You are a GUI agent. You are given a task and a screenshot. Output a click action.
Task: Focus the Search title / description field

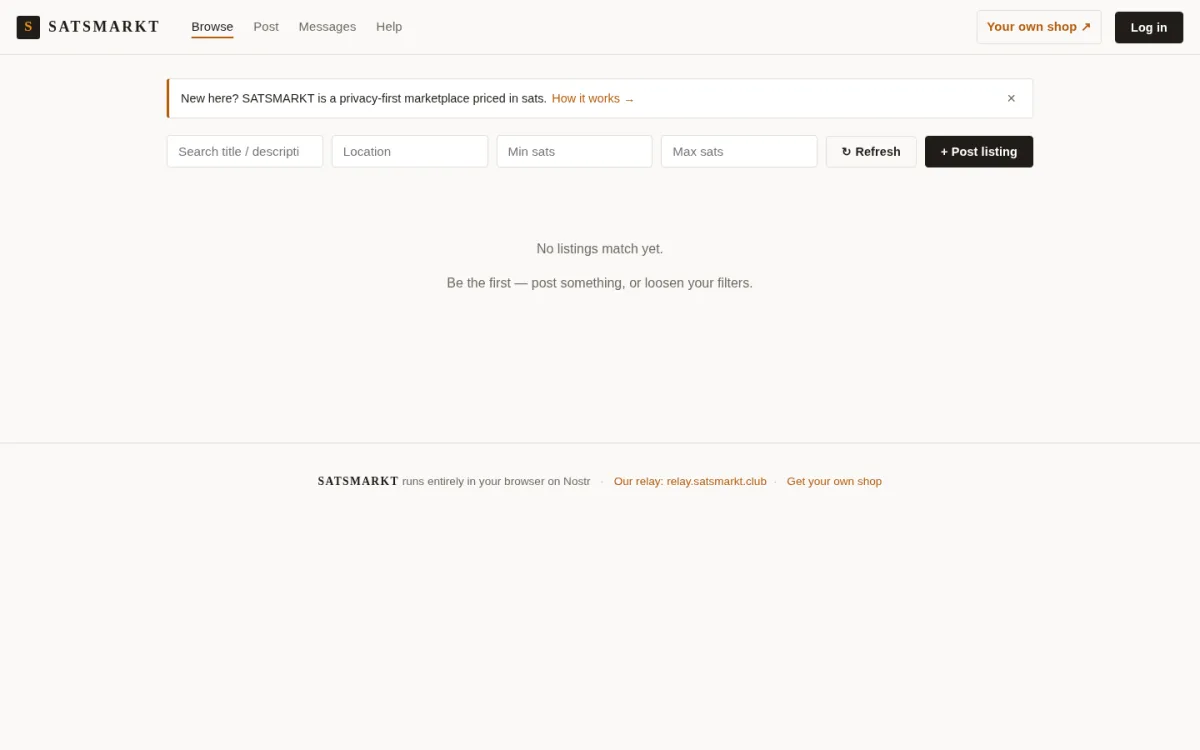tap(245, 151)
